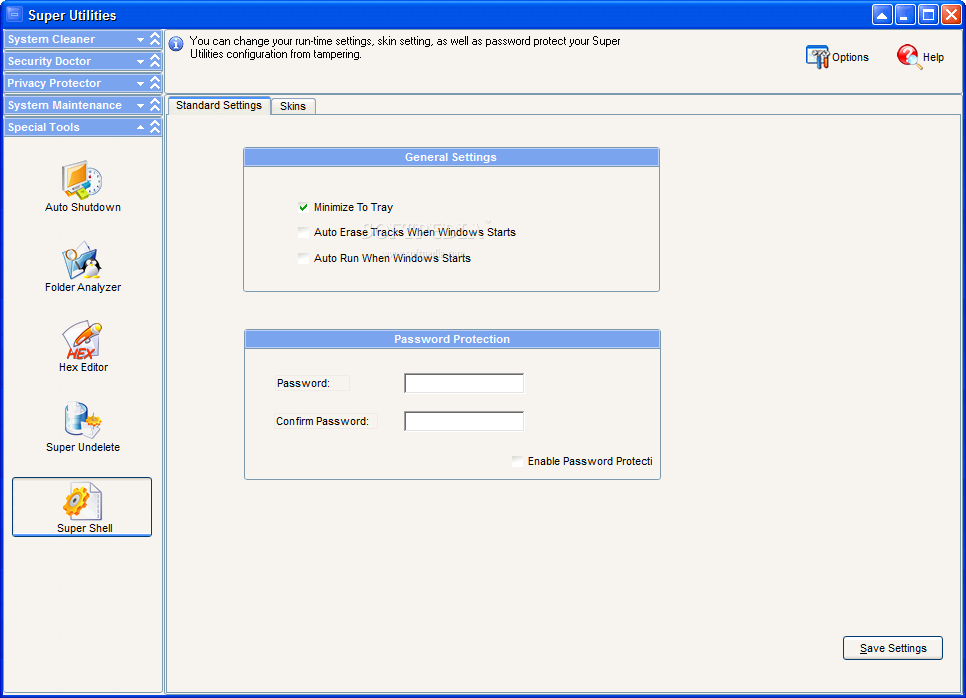This screenshot has height=698, width=966.
Task: Maximize the Super Utilities window
Action: coord(928,15)
